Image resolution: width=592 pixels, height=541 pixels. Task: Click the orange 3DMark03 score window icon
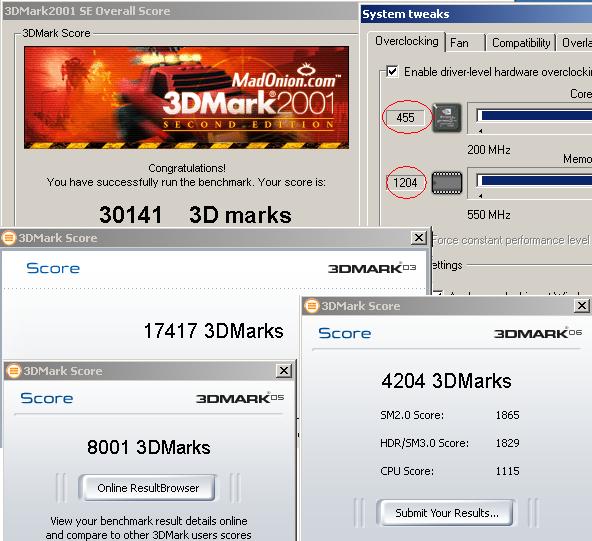tap(9, 238)
